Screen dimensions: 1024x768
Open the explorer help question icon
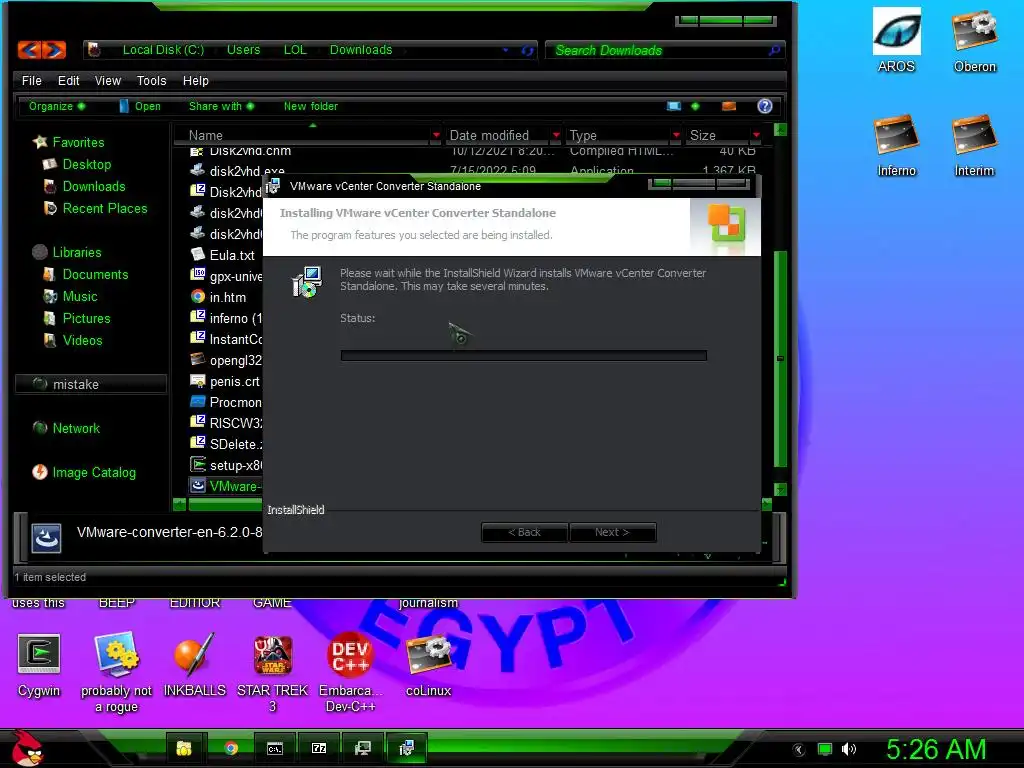[x=765, y=106]
